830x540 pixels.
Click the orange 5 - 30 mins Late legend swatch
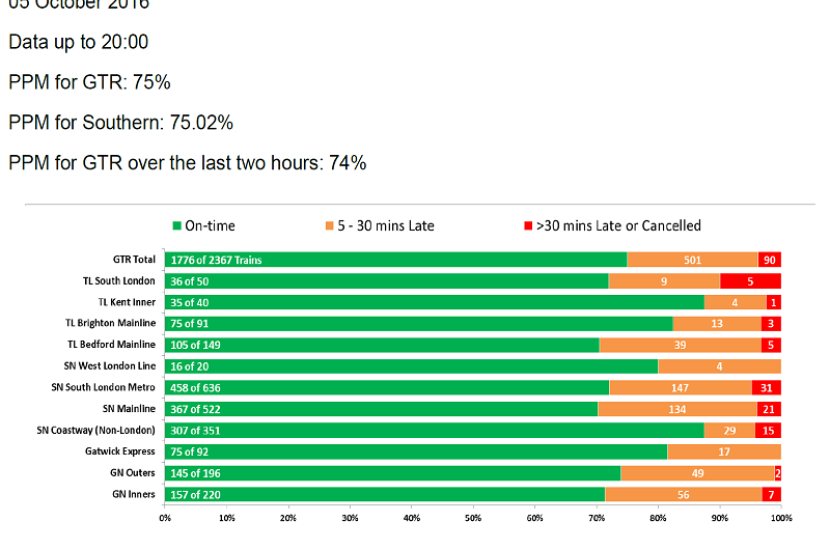329,226
